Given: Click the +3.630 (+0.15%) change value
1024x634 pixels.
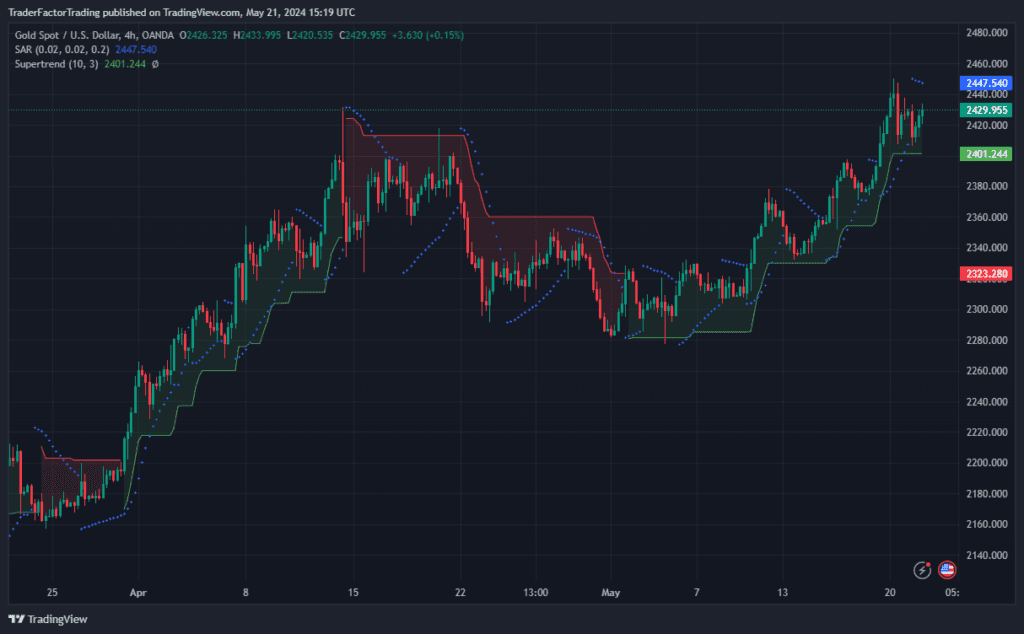Looking at the screenshot, I should [x=428, y=35].
